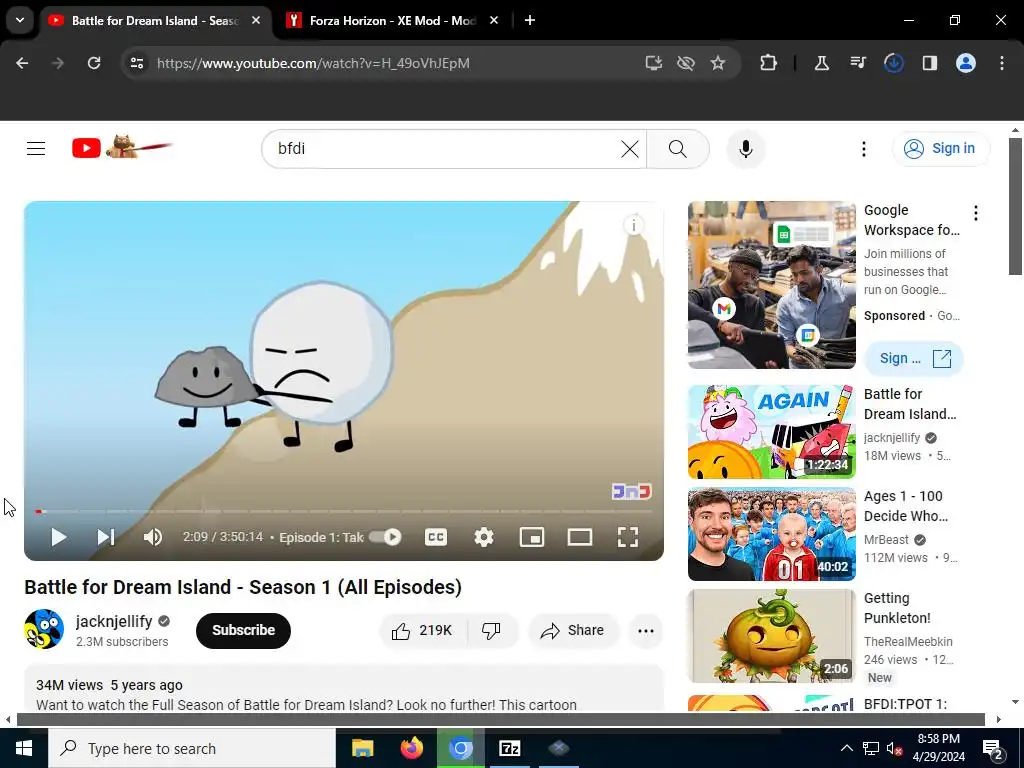This screenshot has height=768, width=1024.
Task: Toggle the autoplay switch in the player
Action: click(x=385, y=537)
